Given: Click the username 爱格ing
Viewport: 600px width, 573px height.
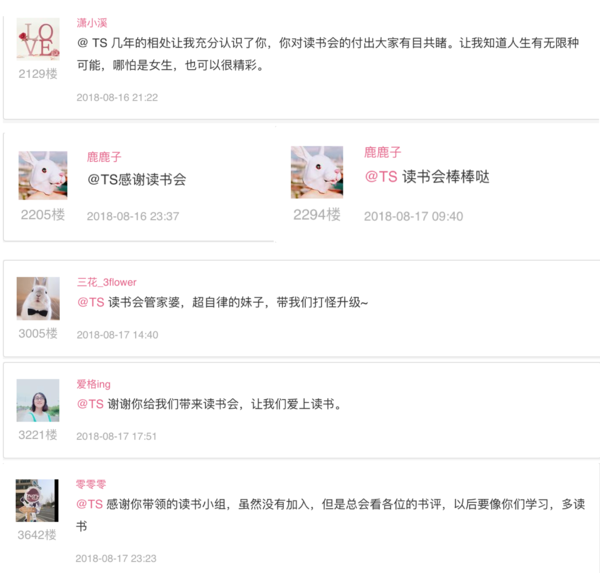Looking at the screenshot, I should coord(94,384).
